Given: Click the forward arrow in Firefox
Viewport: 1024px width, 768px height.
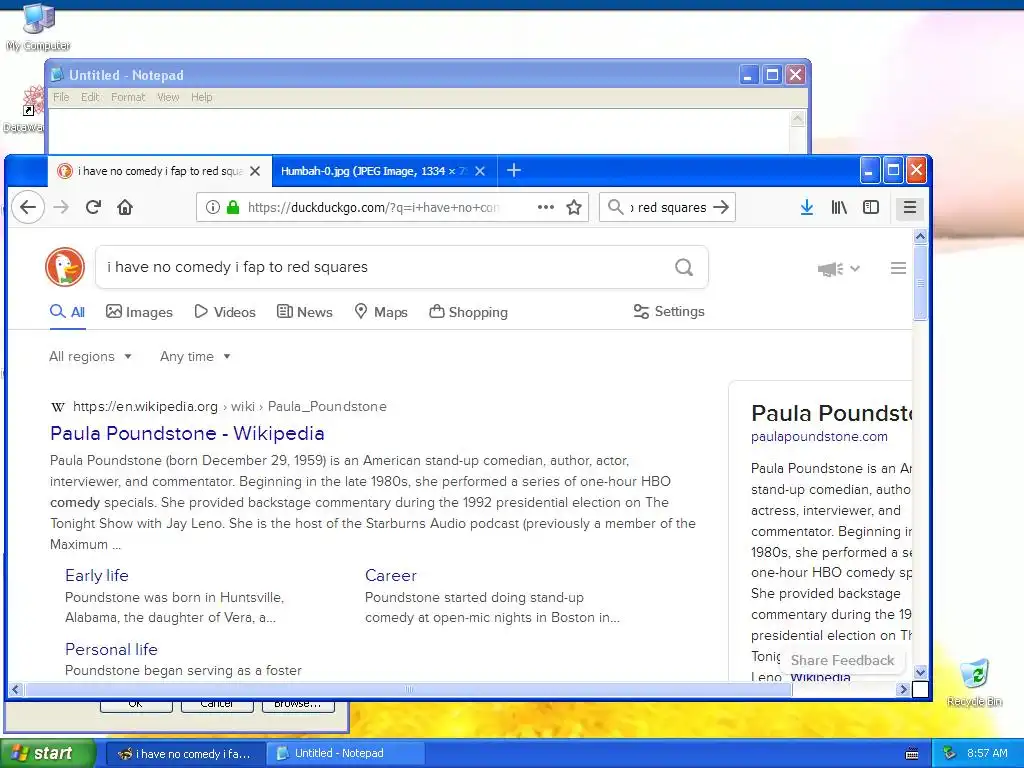Looking at the screenshot, I should click(x=61, y=208).
